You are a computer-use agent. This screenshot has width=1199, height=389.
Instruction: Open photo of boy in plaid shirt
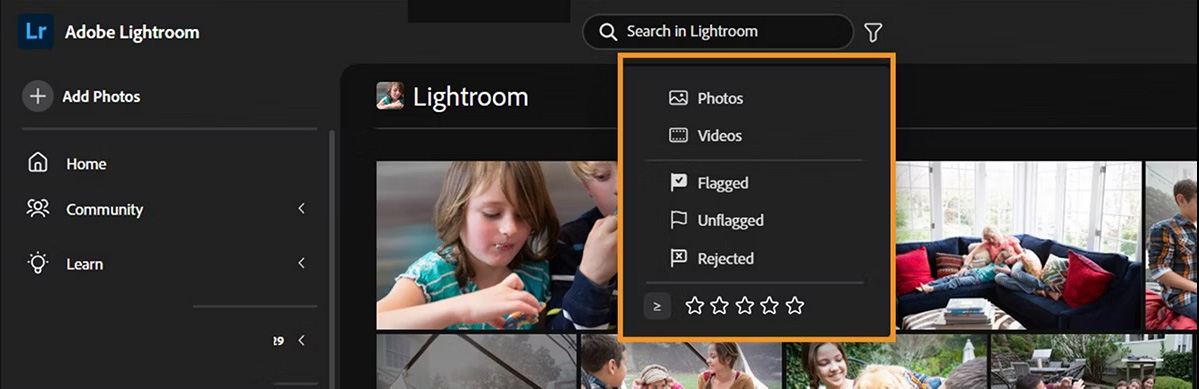(x=1172, y=245)
